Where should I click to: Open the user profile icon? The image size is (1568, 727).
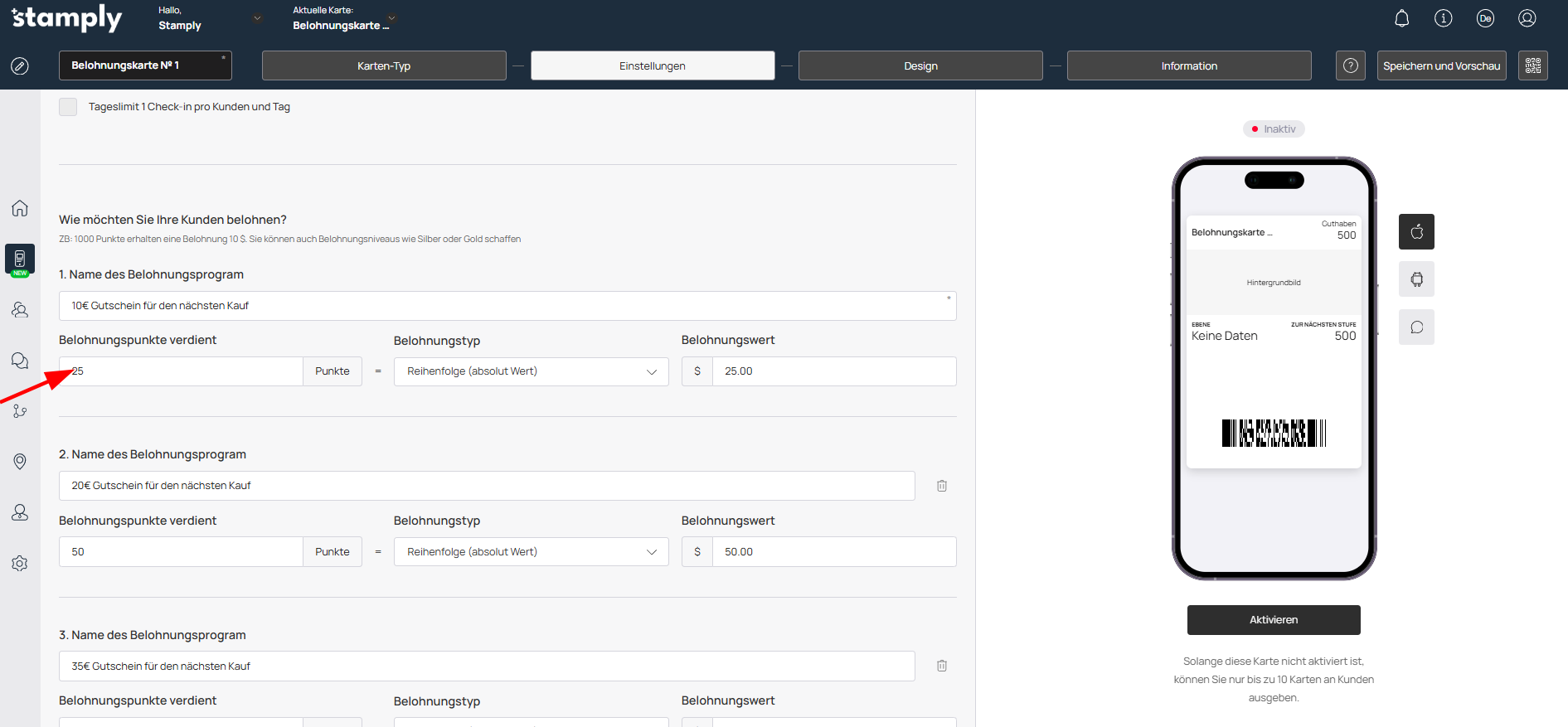click(1527, 18)
